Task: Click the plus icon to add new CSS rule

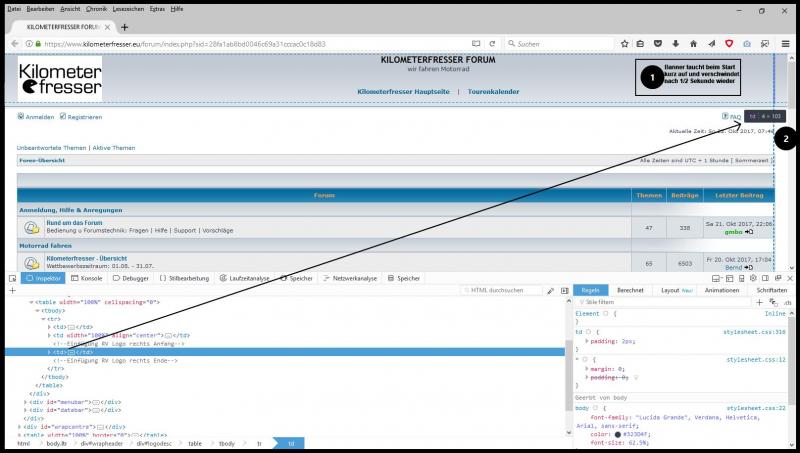Action: [x=759, y=301]
